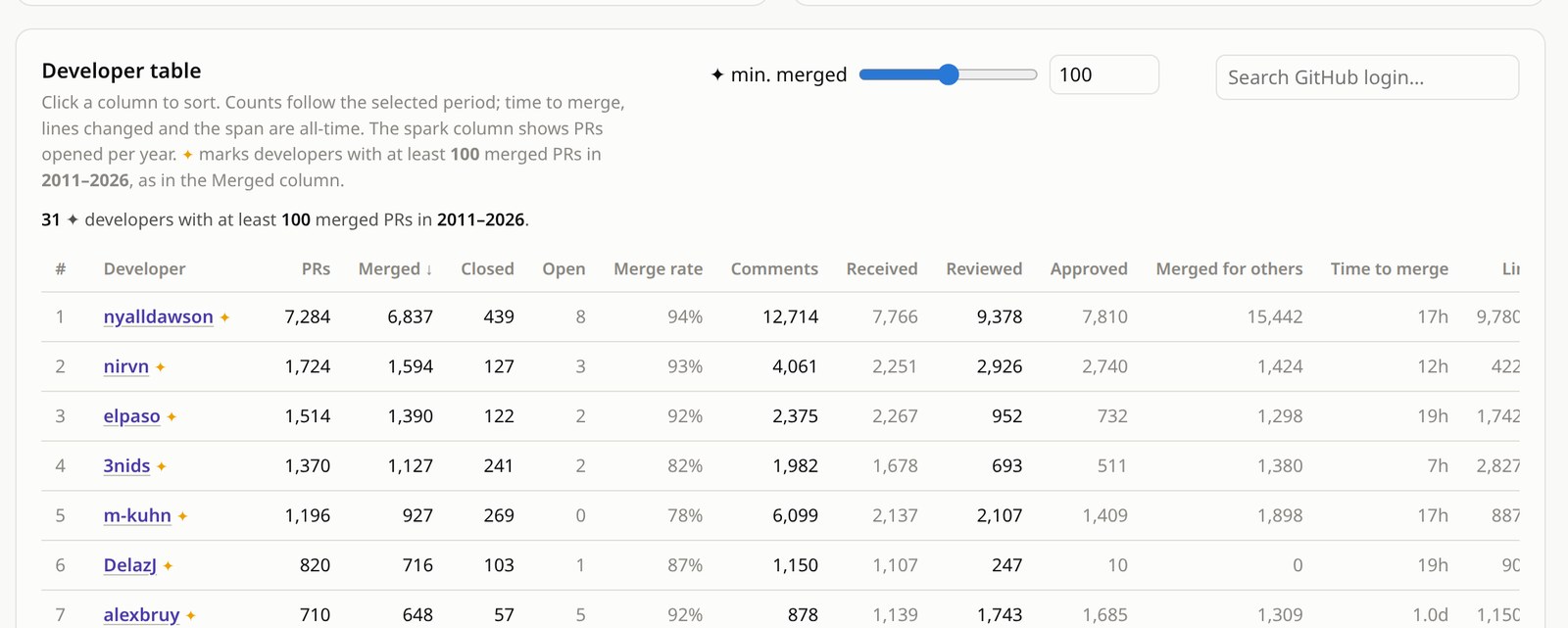The height and width of the screenshot is (628, 1568).
Task: Open the DelazJ developer link
Action: tap(130, 565)
